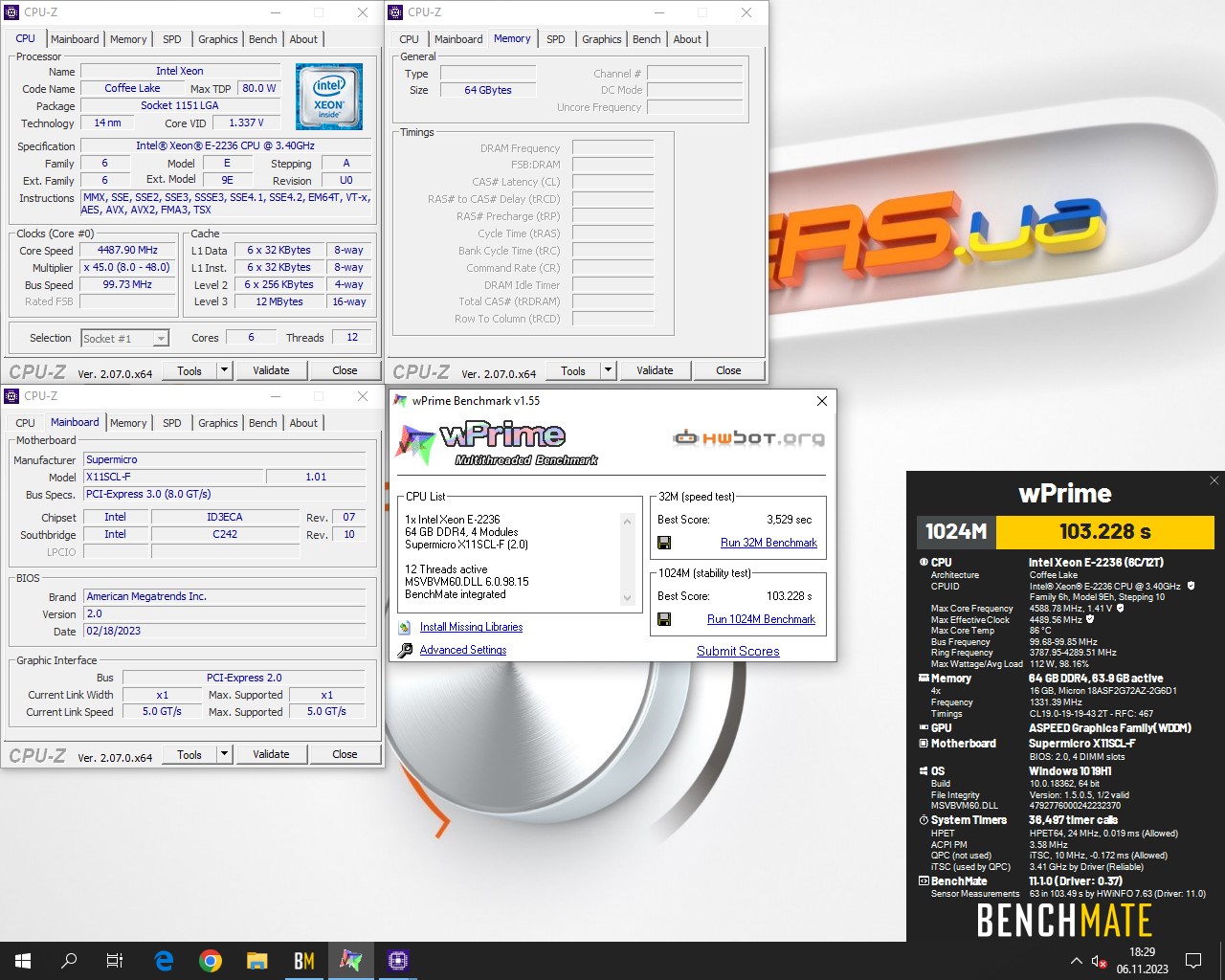Screen dimensions: 1225x980
Task: Click the muted volume tray icon
Action: click(1100, 961)
